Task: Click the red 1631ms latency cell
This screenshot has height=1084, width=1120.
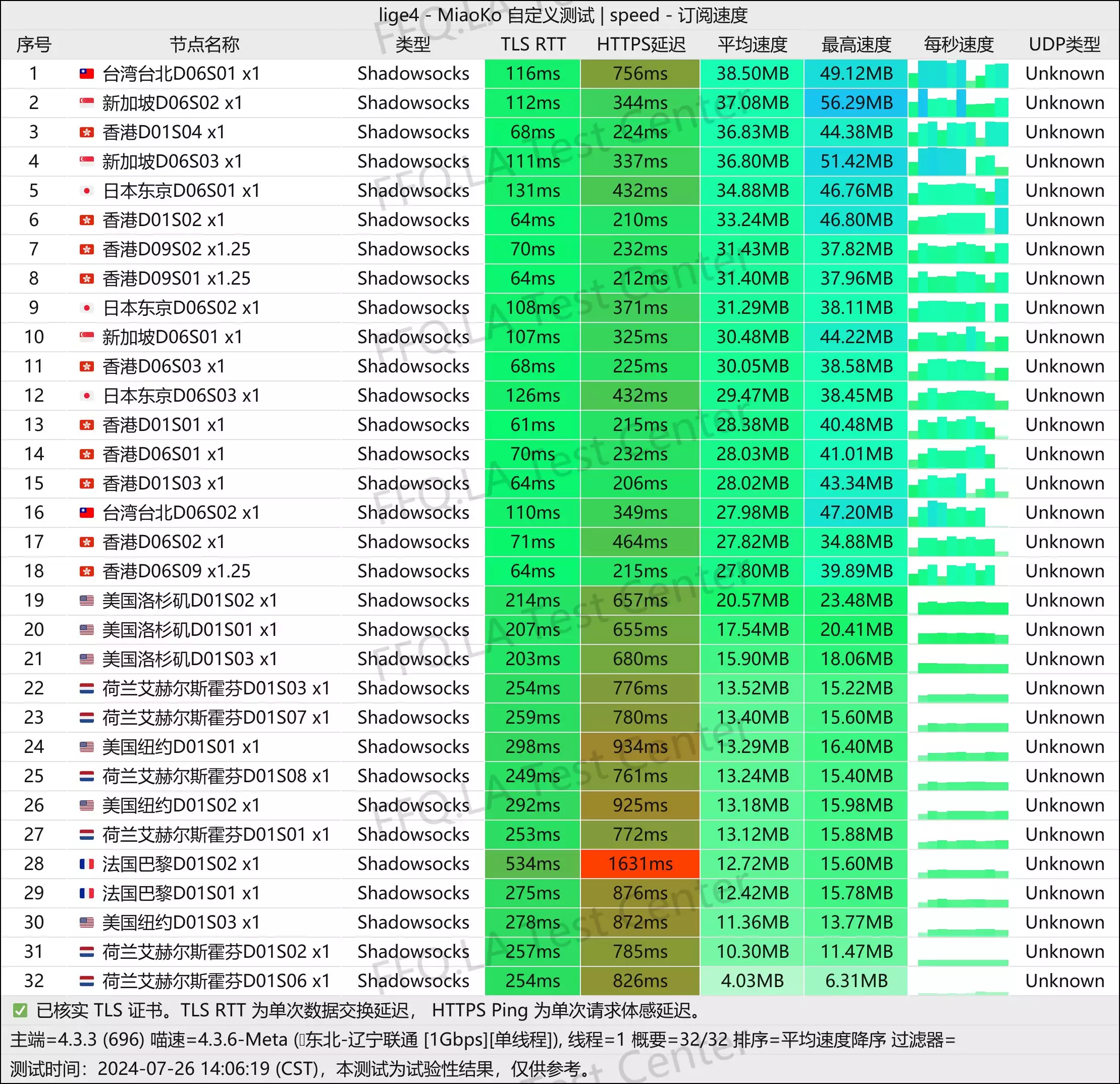Action: [x=640, y=864]
